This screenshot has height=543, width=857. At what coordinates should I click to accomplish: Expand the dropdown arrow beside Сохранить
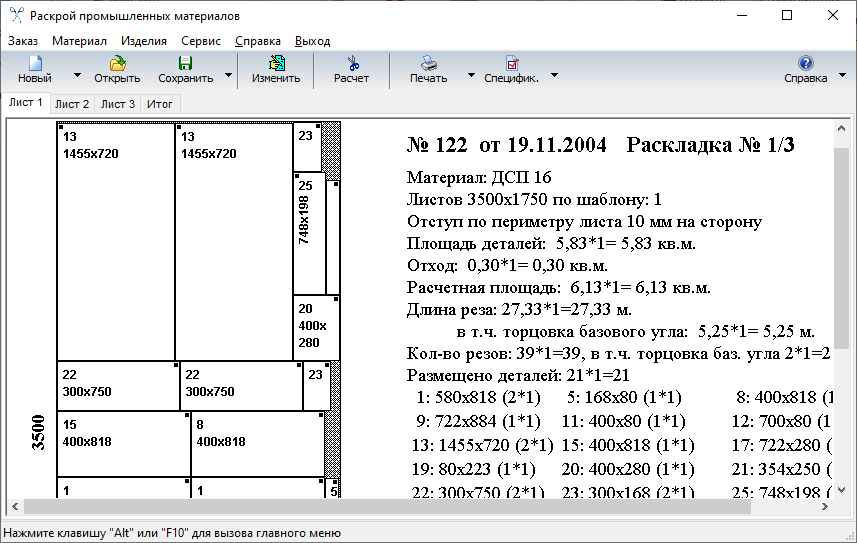pyautogui.click(x=228, y=75)
